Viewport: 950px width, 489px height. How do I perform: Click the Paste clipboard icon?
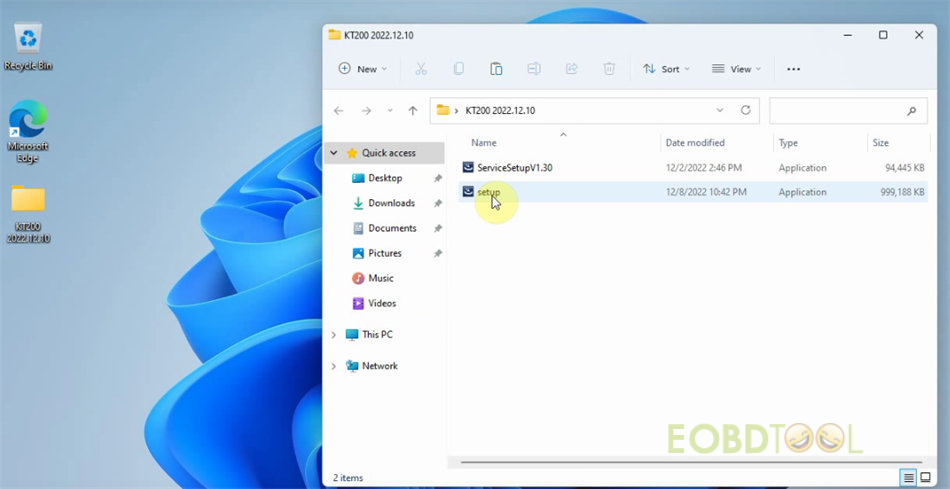click(496, 69)
